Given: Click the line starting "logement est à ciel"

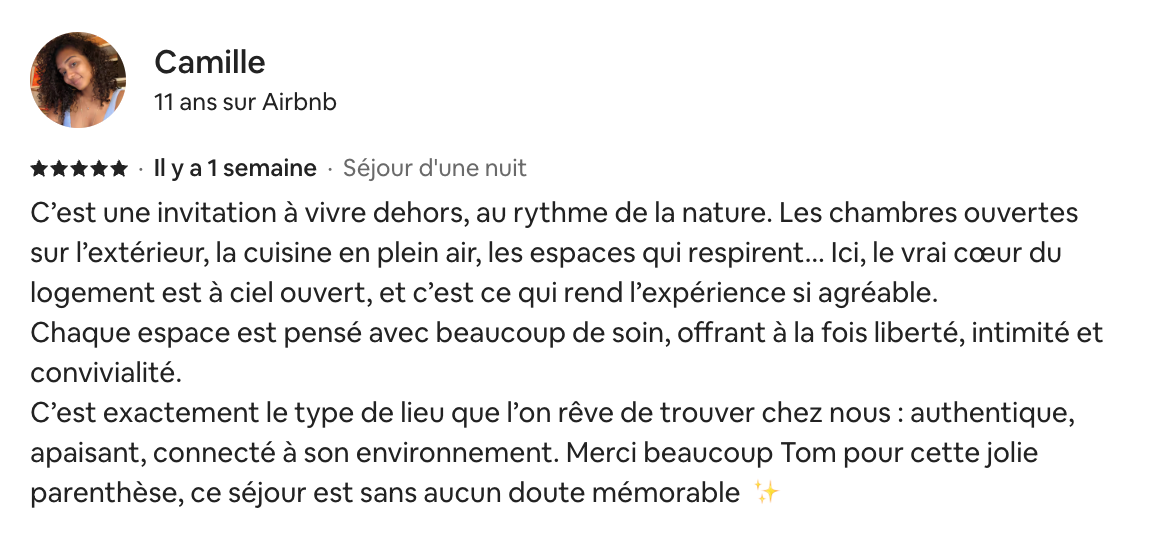Looking at the screenshot, I should coord(484,294).
